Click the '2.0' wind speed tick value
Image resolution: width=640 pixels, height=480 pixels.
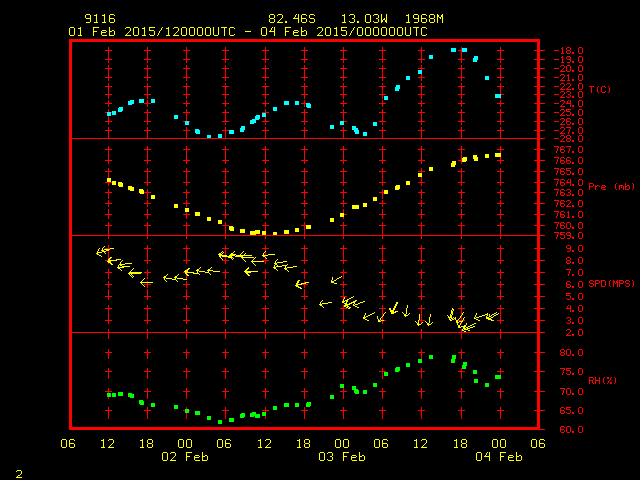pyautogui.click(x=574, y=333)
